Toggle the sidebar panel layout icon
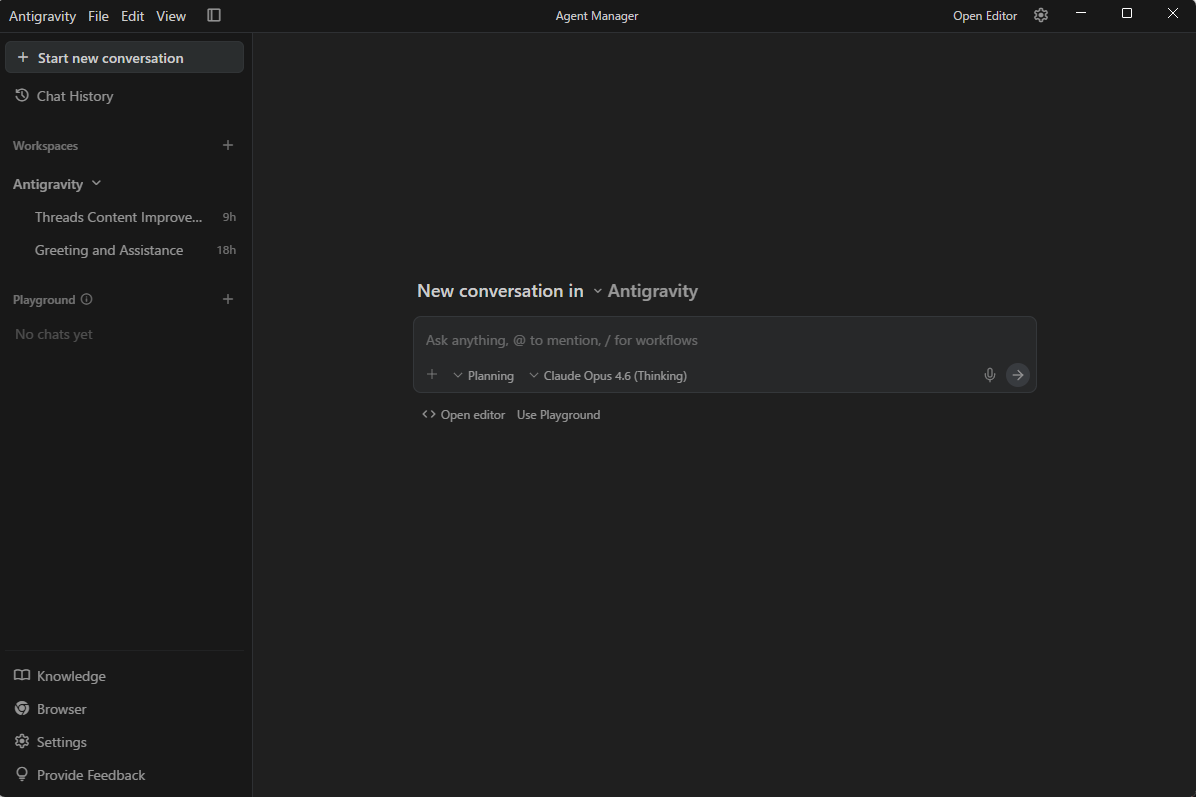 click(x=214, y=15)
